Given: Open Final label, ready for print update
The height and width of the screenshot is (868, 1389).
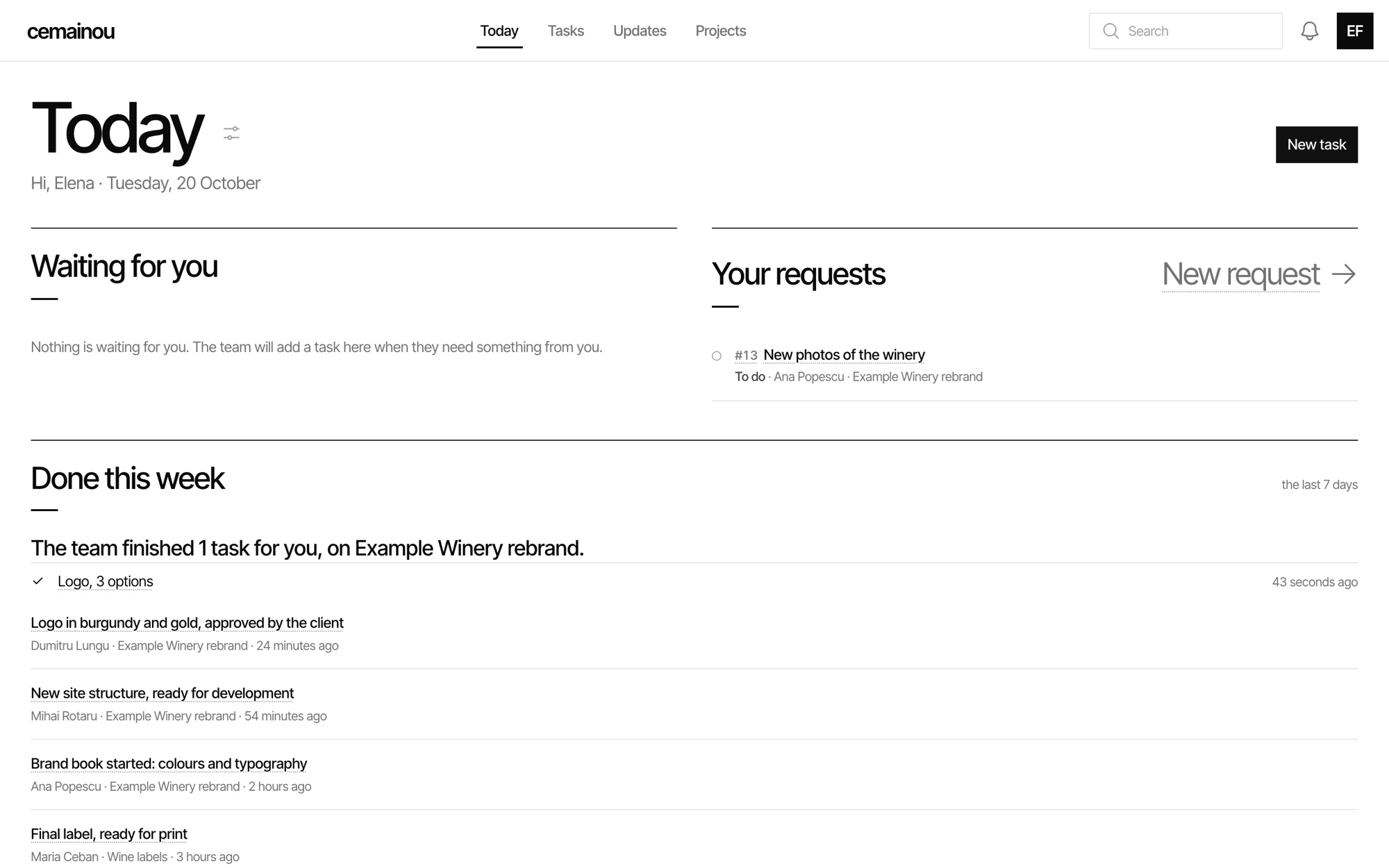Looking at the screenshot, I should pos(109,834).
